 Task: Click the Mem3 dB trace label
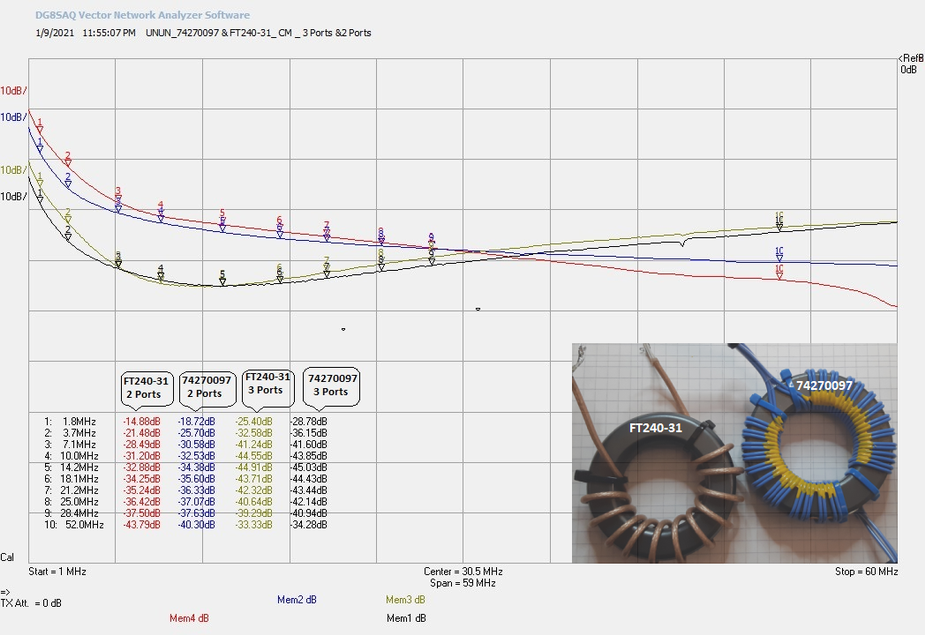click(x=405, y=599)
